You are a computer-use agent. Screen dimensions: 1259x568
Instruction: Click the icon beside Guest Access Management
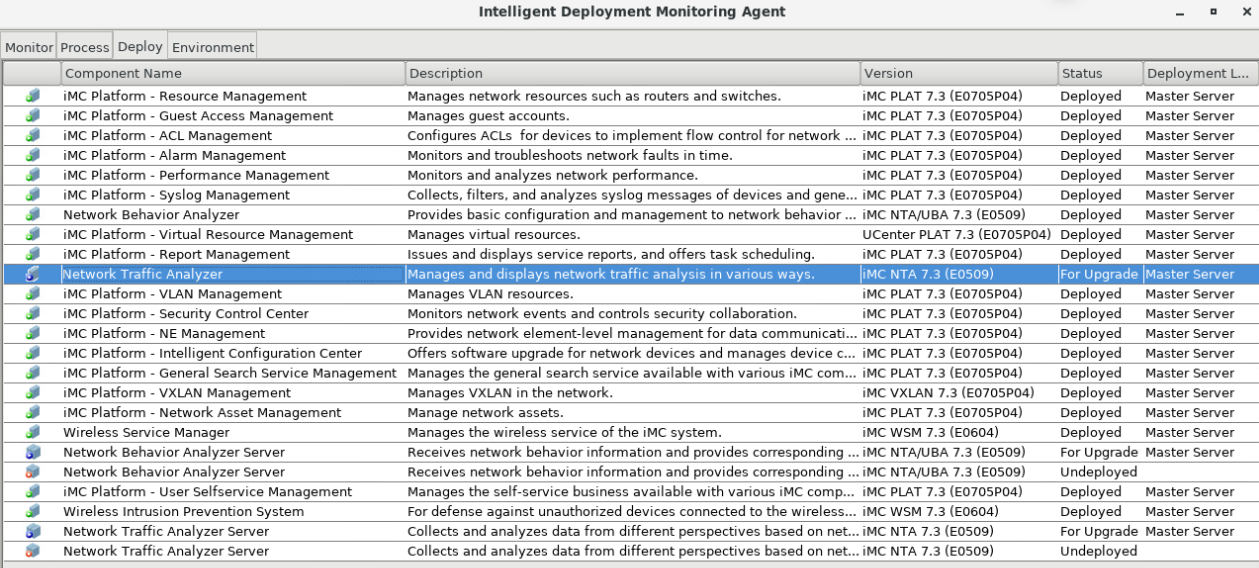(33, 116)
